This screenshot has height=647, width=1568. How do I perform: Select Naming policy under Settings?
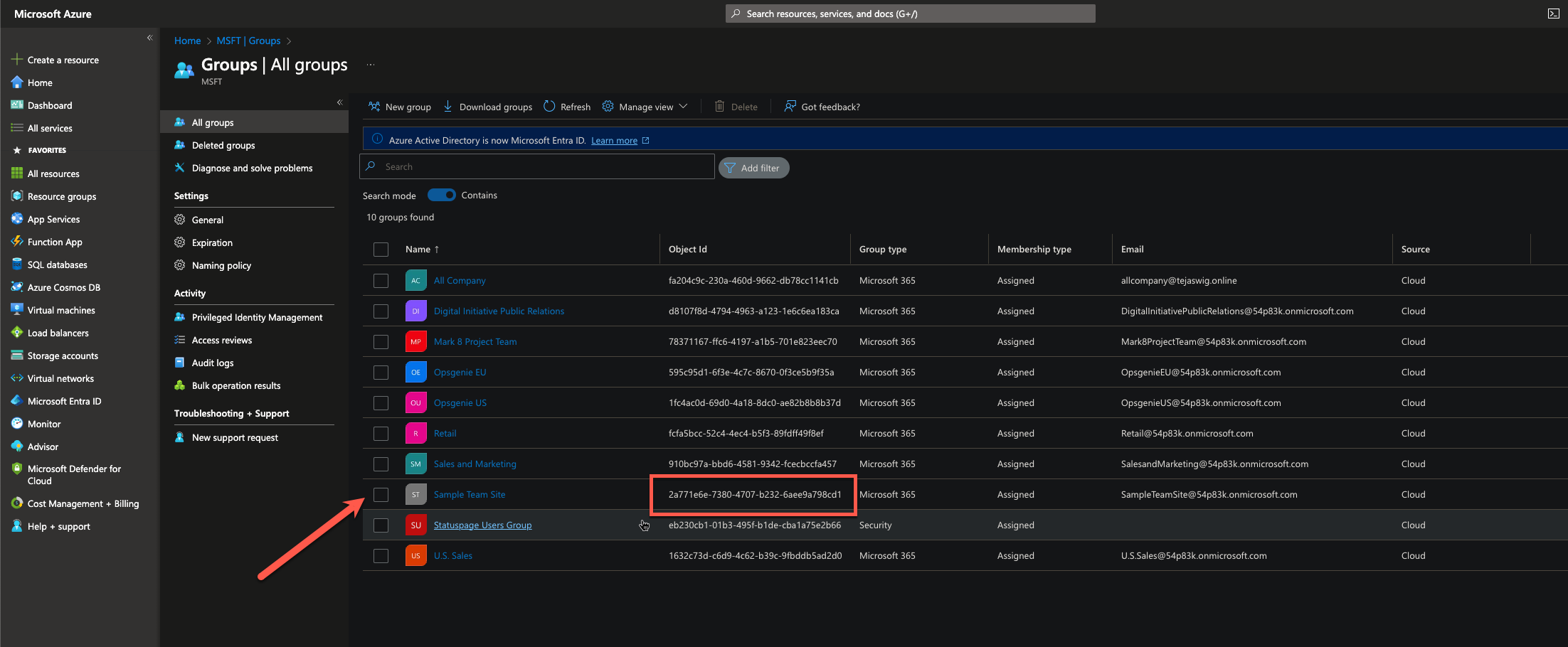[221, 265]
